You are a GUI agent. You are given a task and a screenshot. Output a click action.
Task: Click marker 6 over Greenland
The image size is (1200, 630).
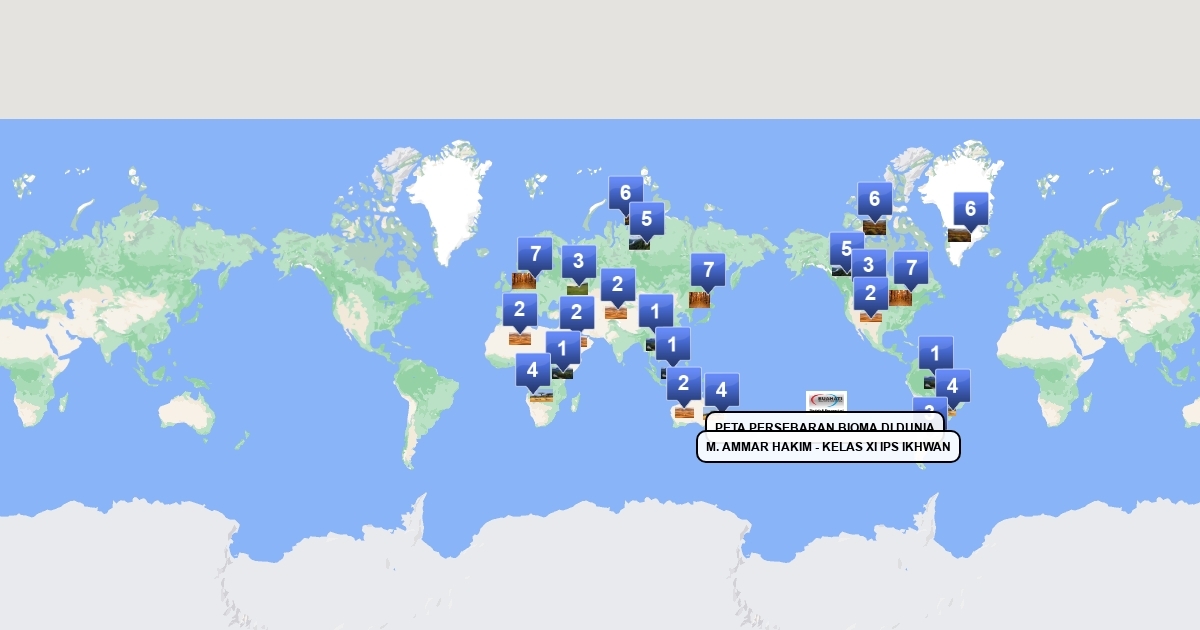pos(969,210)
